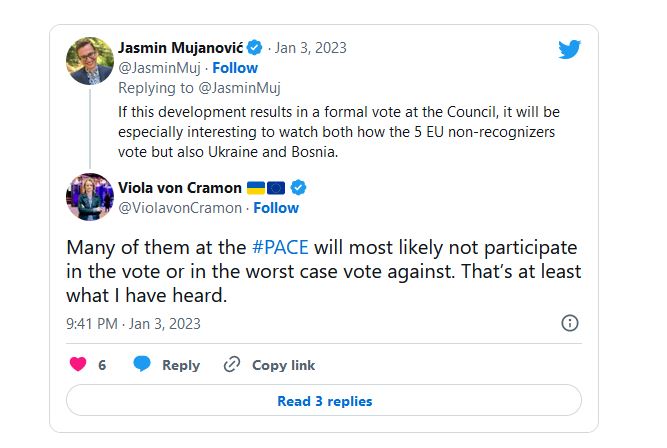Open the 9:41 PM Jan 3, 2023 timestamp

click(x=133, y=324)
